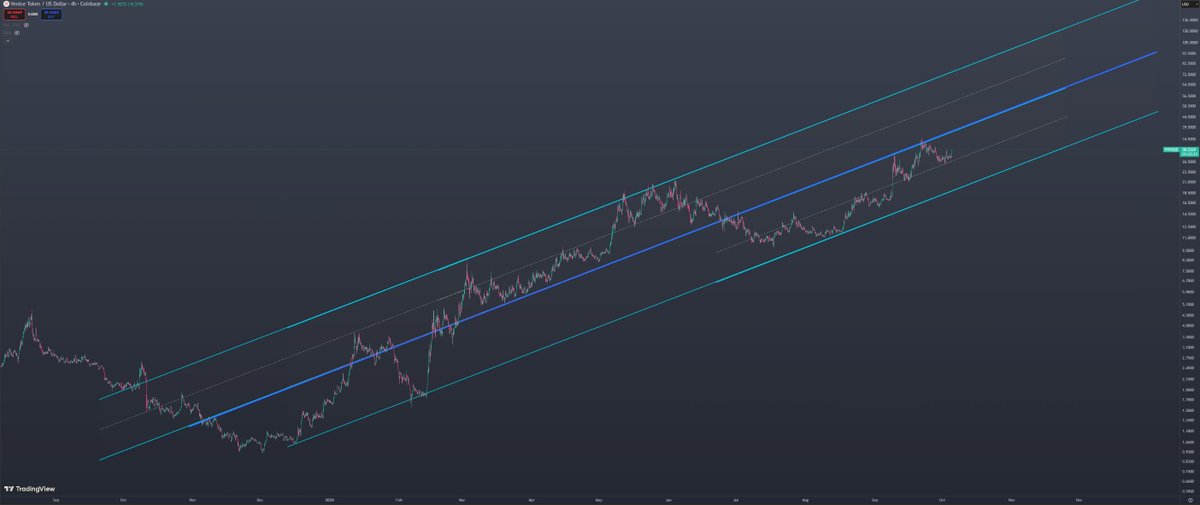Toggle the first indicator's visibility eye
The width and height of the screenshot is (1200, 505).
[26, 25]
